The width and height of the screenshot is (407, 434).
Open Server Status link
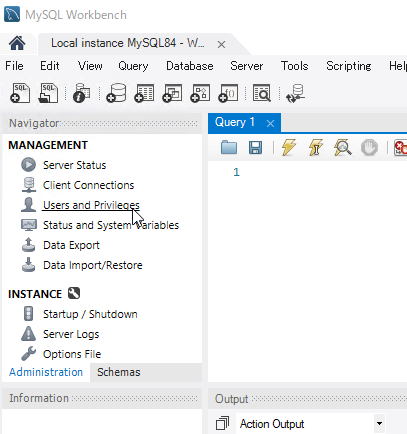[75, 165]
